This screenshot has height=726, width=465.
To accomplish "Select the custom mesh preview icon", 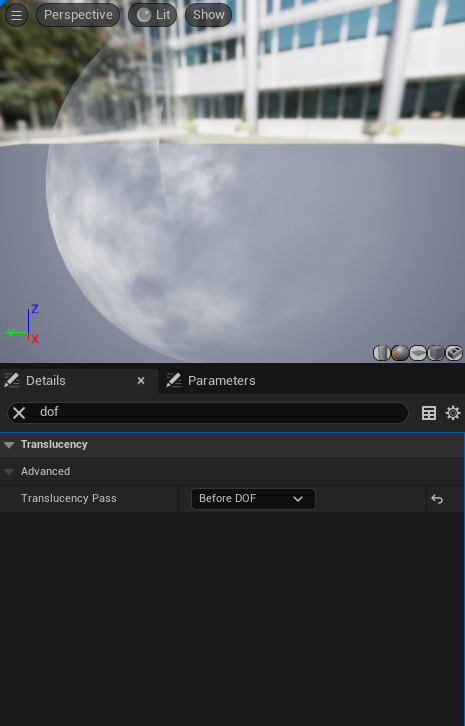I will (454, 353).
